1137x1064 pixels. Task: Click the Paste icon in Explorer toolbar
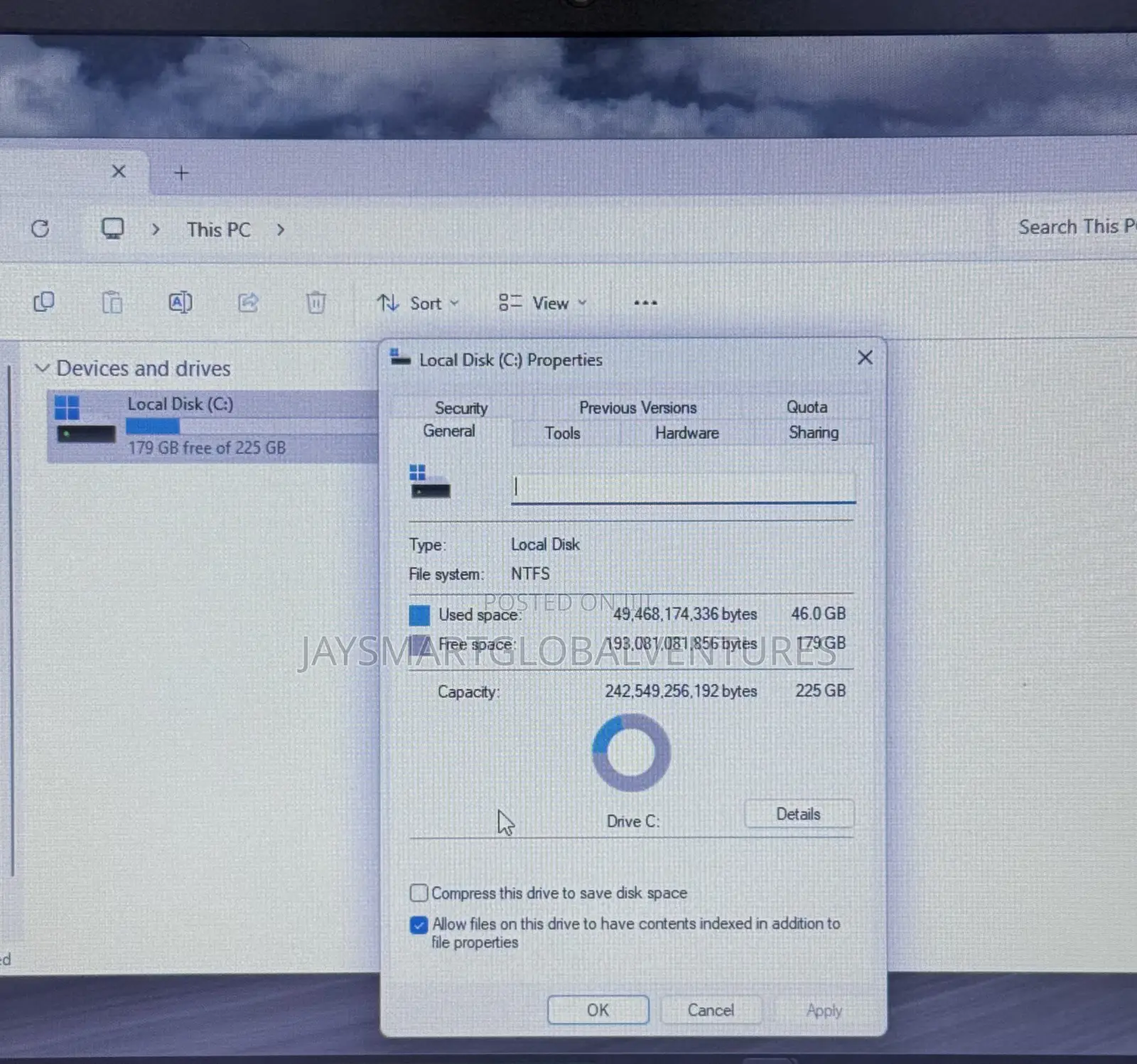112,302
